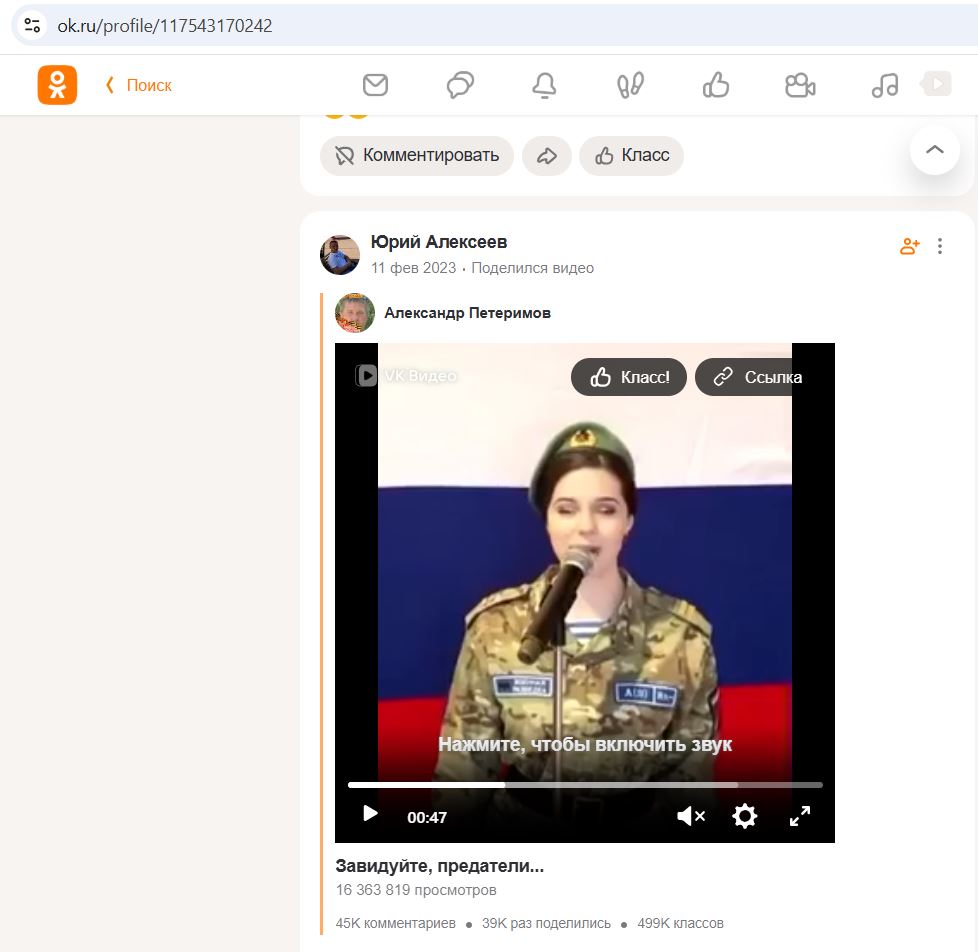Click the Odnoklassniki orange logo
The height and width of the screenshot is (952, 978).
(x=57, y=85)
